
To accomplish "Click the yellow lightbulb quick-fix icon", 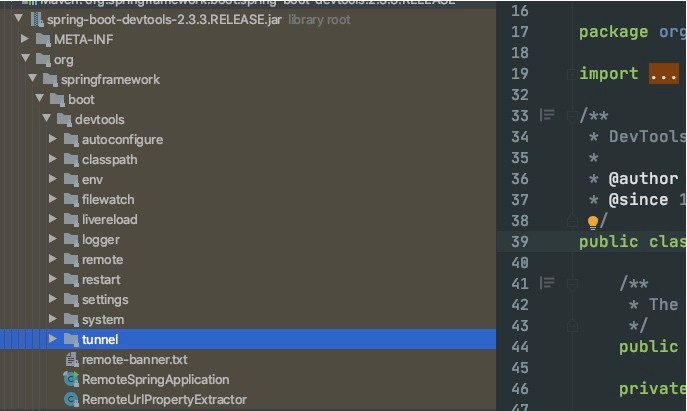I will pyautogui.click(x=593, y=222).
